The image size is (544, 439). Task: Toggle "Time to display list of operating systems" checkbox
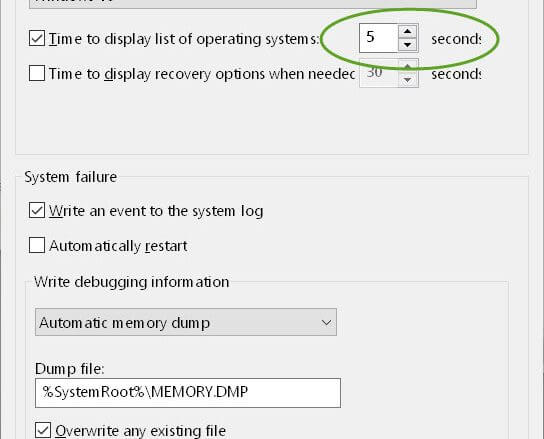tap(37, 38)
